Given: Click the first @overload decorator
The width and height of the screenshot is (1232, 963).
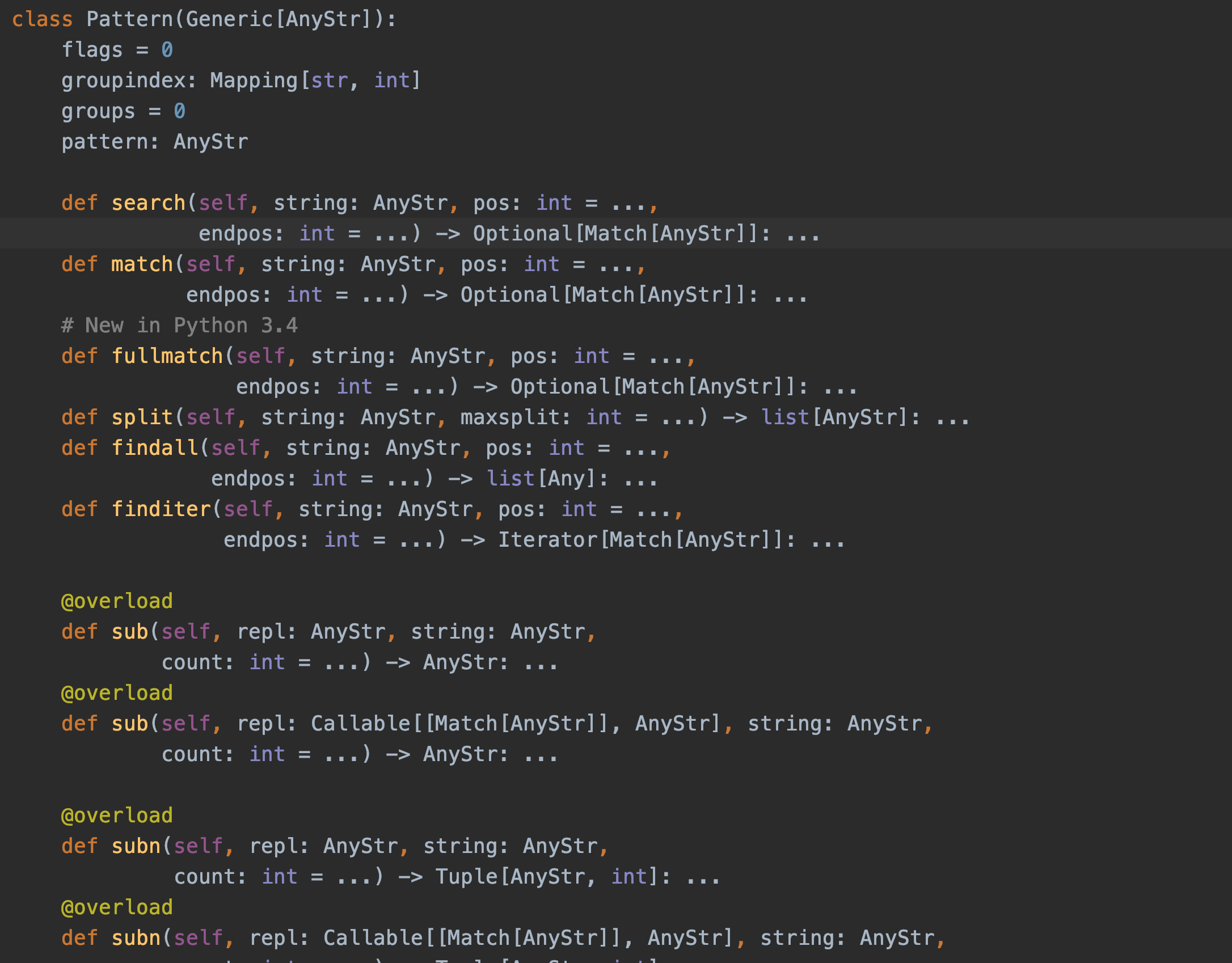Looking at the screenshot, I should pyautogui.click(x=117, y=601).
